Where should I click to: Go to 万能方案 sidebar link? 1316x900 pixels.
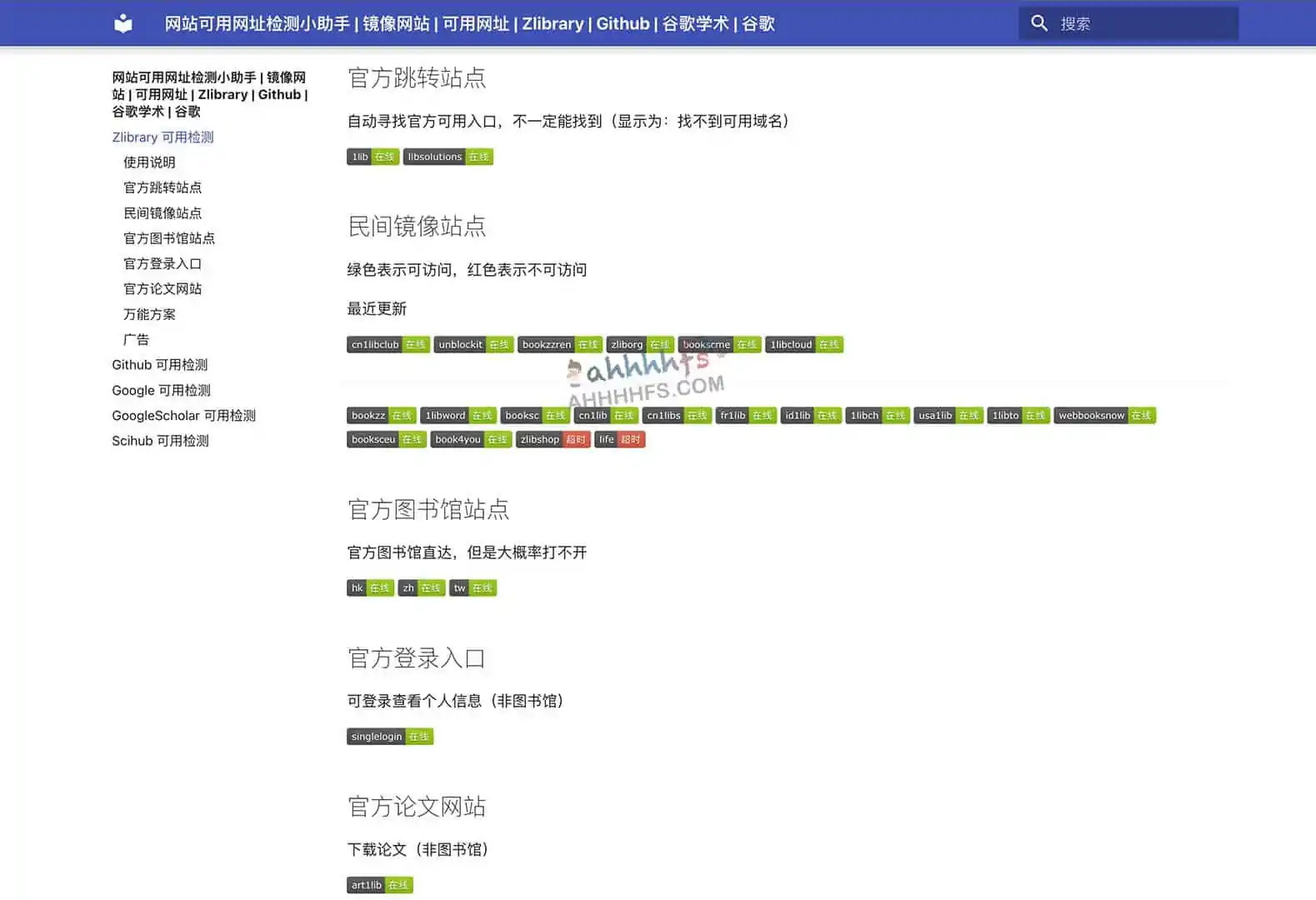(x=149, y=314)
